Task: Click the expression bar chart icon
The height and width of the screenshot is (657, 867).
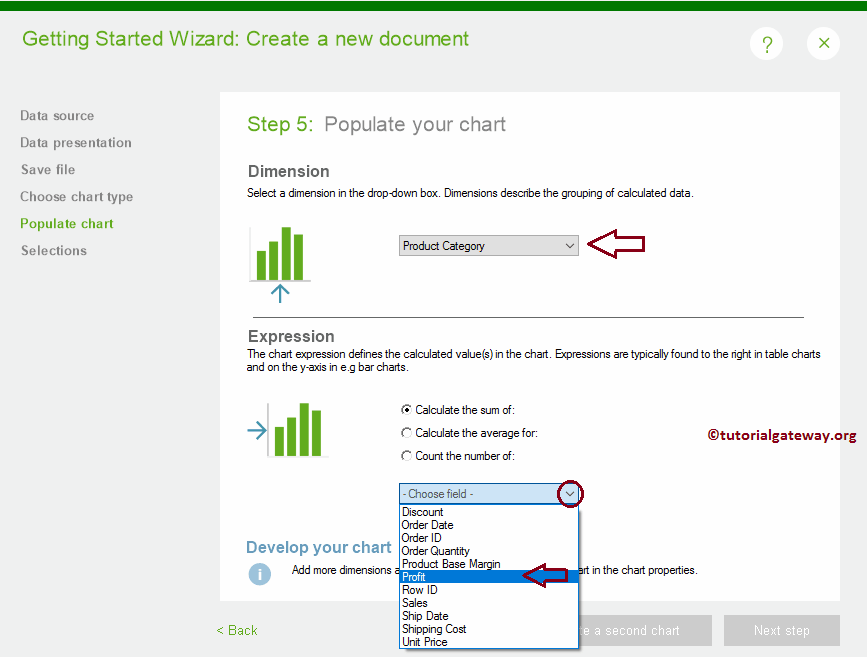Action: [300, 430]
